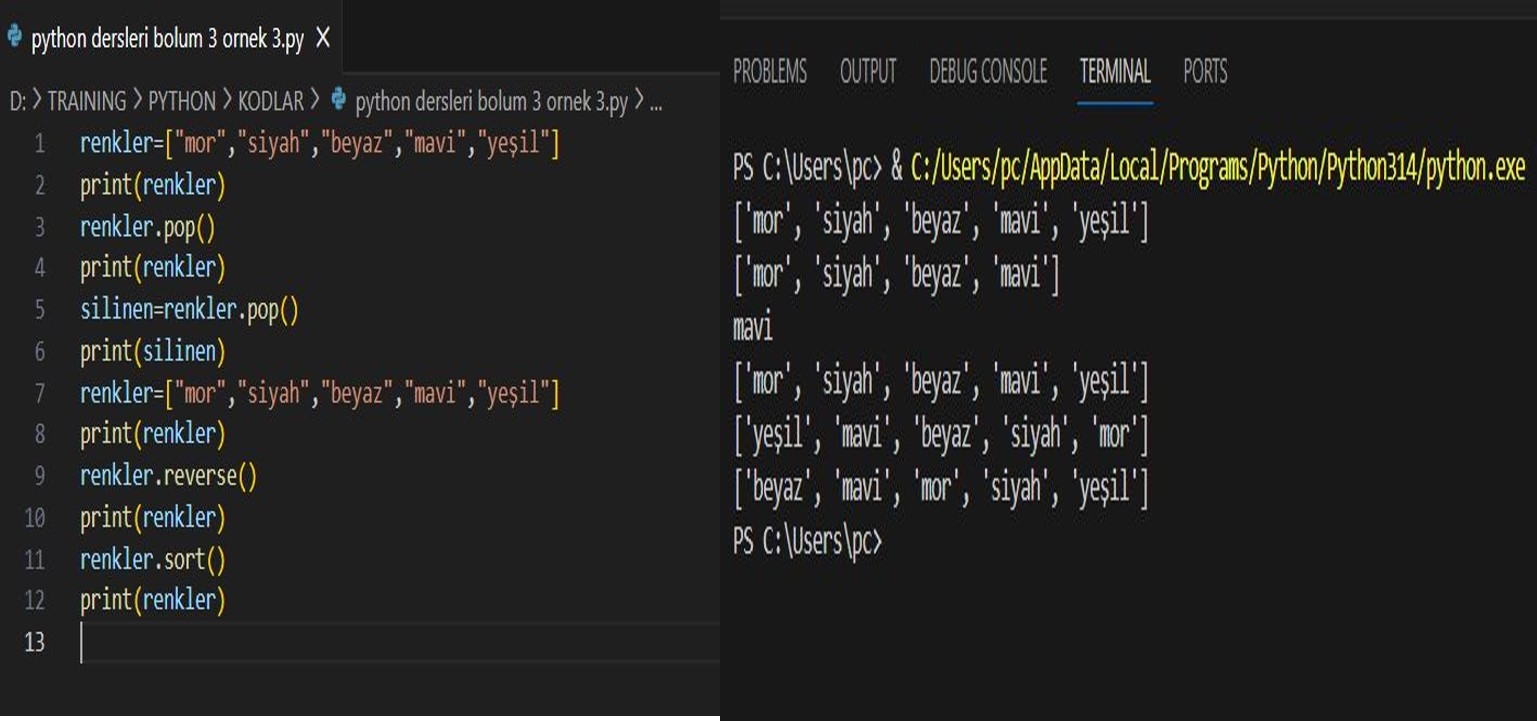
Task: Open the KODLAR folder breadcrumb
Action: coord(270,101)
